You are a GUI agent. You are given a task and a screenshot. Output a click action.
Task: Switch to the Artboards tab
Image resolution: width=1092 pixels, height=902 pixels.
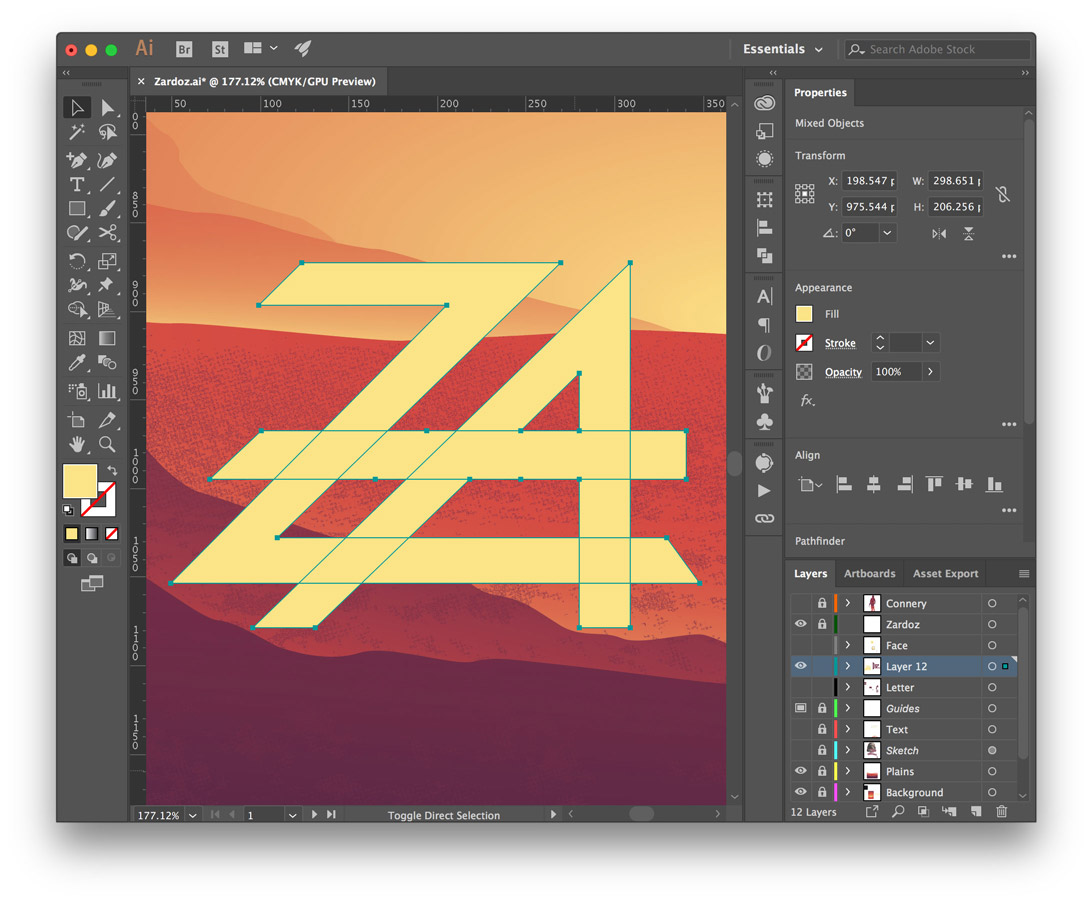click(869, 573)
